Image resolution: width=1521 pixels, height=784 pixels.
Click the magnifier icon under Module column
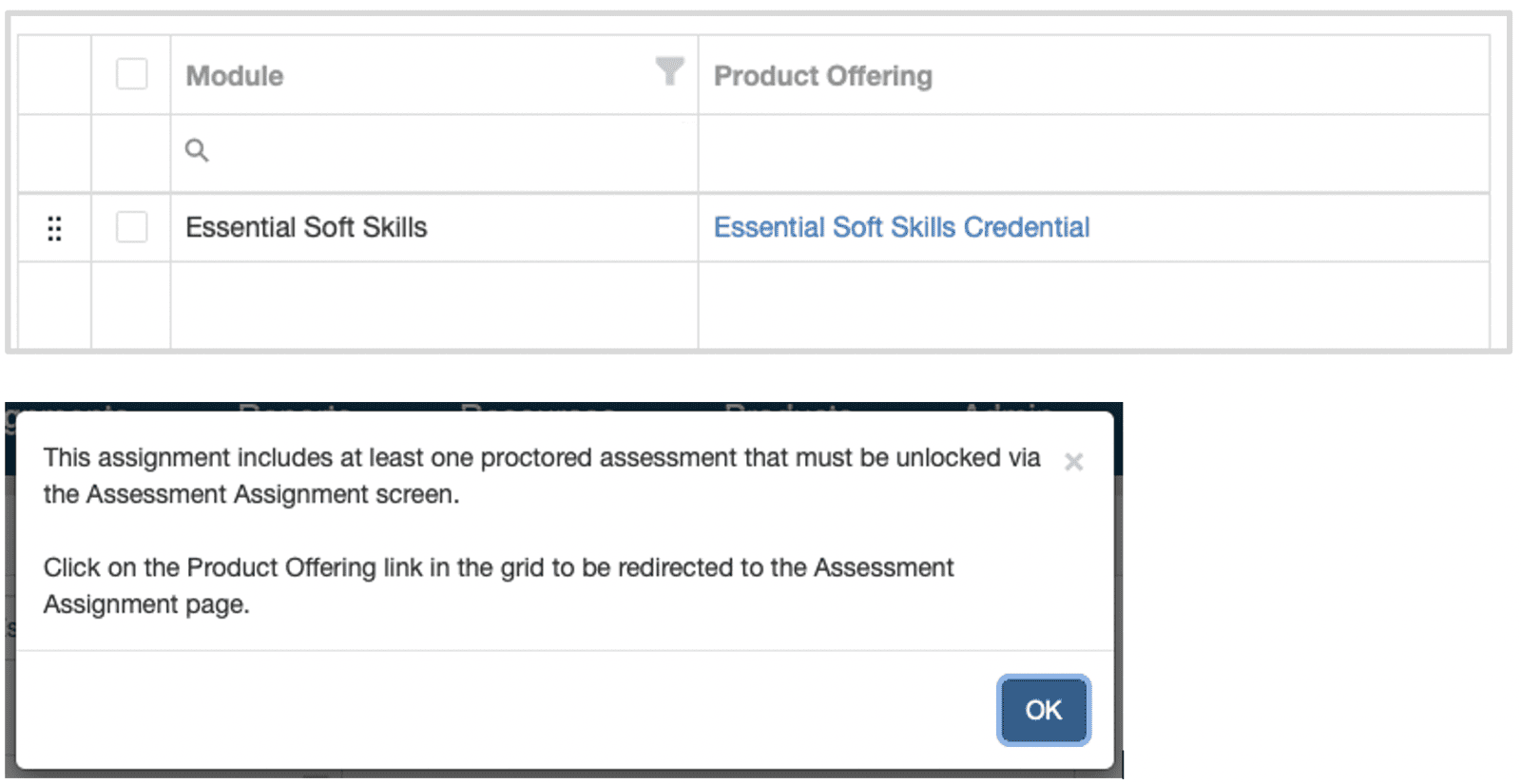click(197, 150)
